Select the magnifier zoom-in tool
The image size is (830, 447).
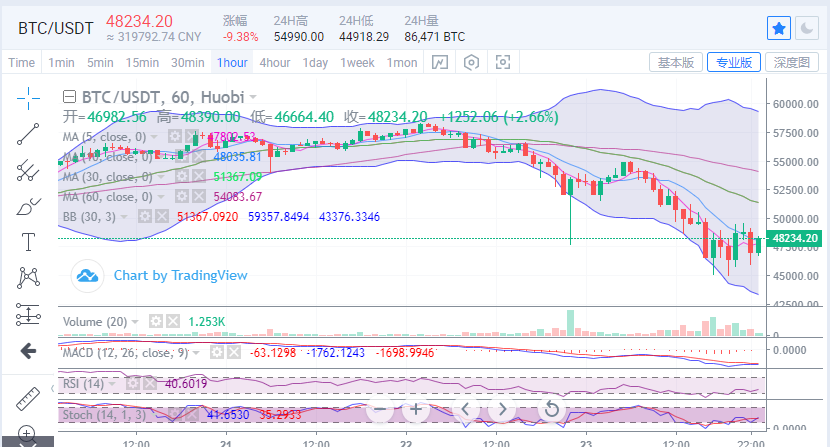point(26,434)
